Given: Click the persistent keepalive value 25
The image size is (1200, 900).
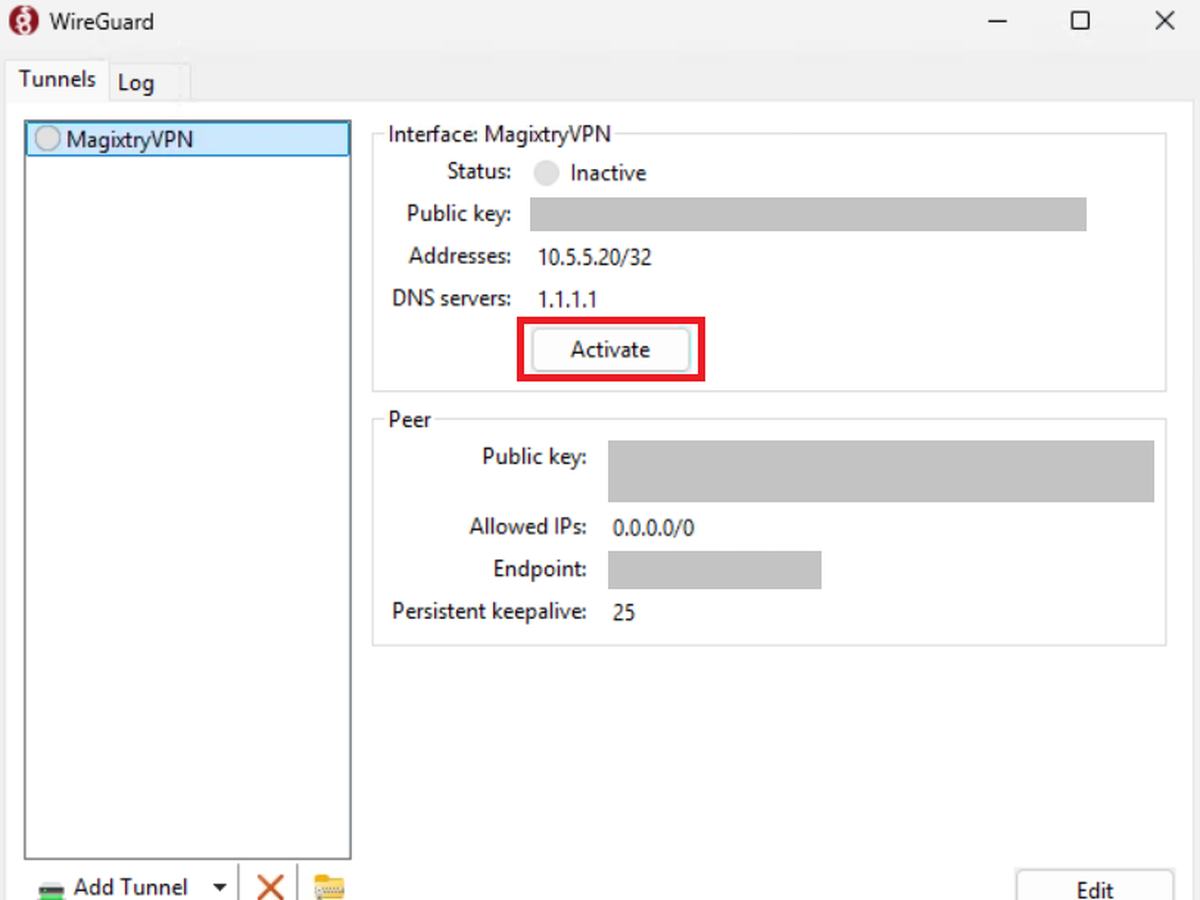Looking at the screenshot, I should 624,612.
